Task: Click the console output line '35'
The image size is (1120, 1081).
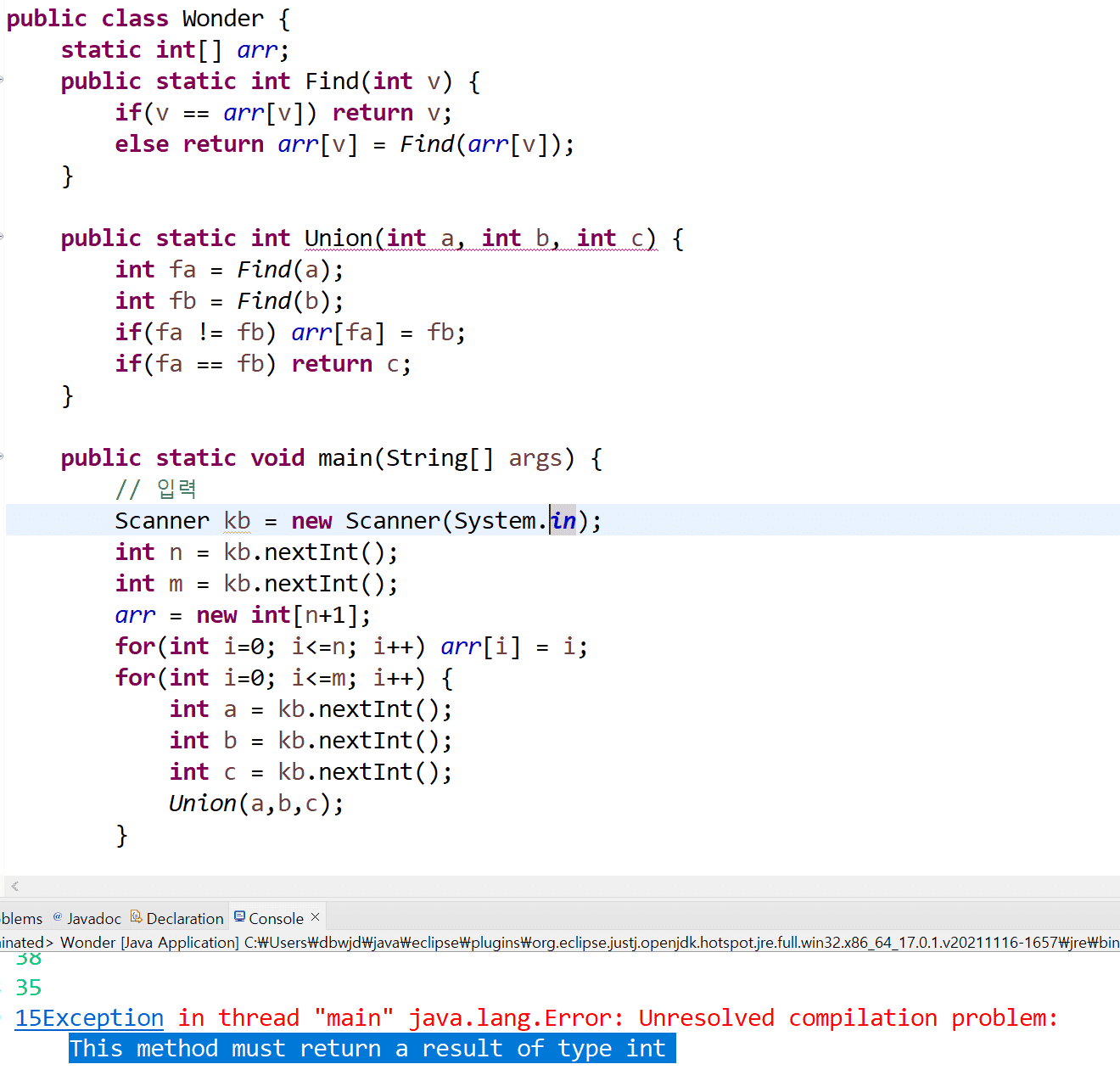Action: pyautogui.click(x=28, y=987)
